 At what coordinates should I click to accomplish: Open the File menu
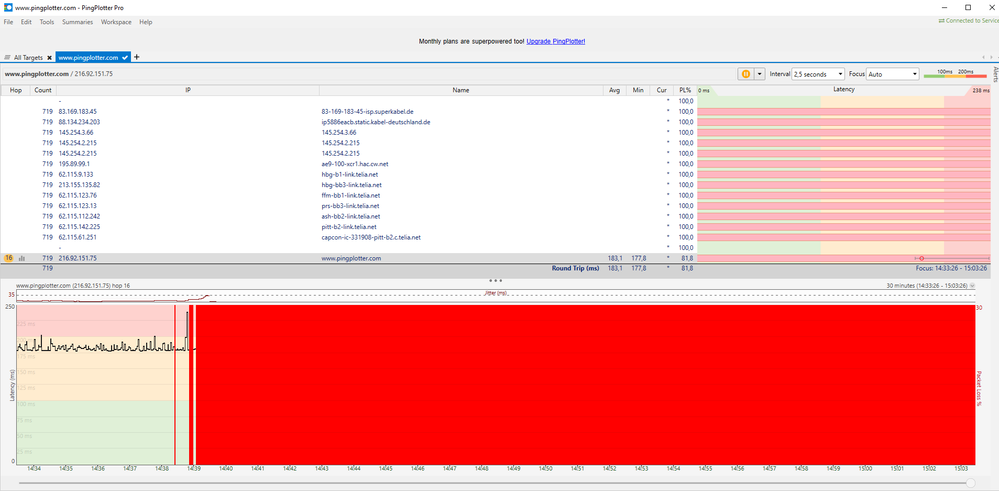coord(8,22)
